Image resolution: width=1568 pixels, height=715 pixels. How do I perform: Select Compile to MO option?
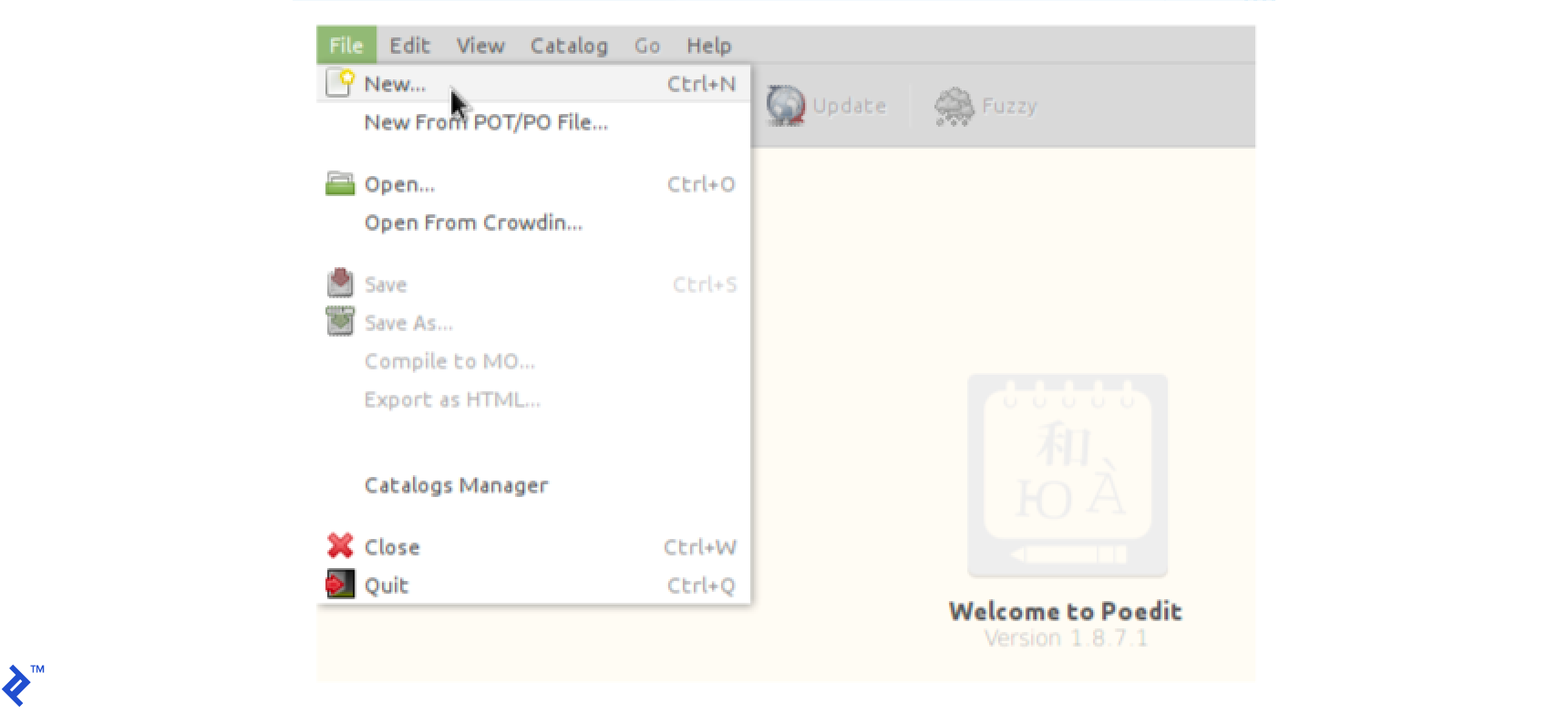449,361
